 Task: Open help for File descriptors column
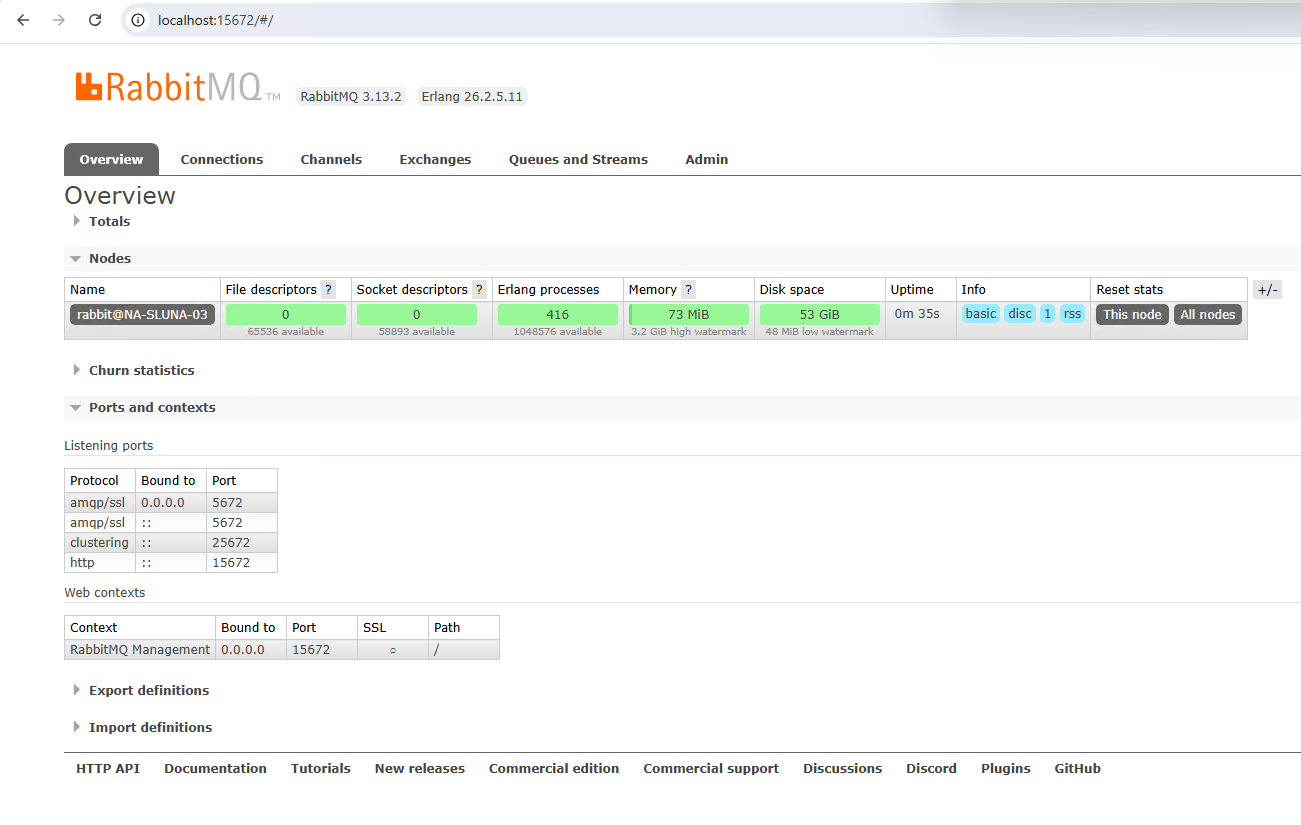328,289
